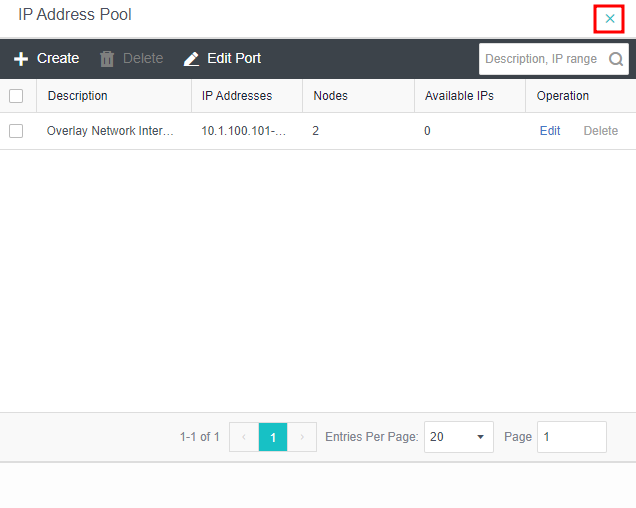This screenshot has height=508, width=636.
Task: Click the Create label in toolbar
Action: coord(58,58)
